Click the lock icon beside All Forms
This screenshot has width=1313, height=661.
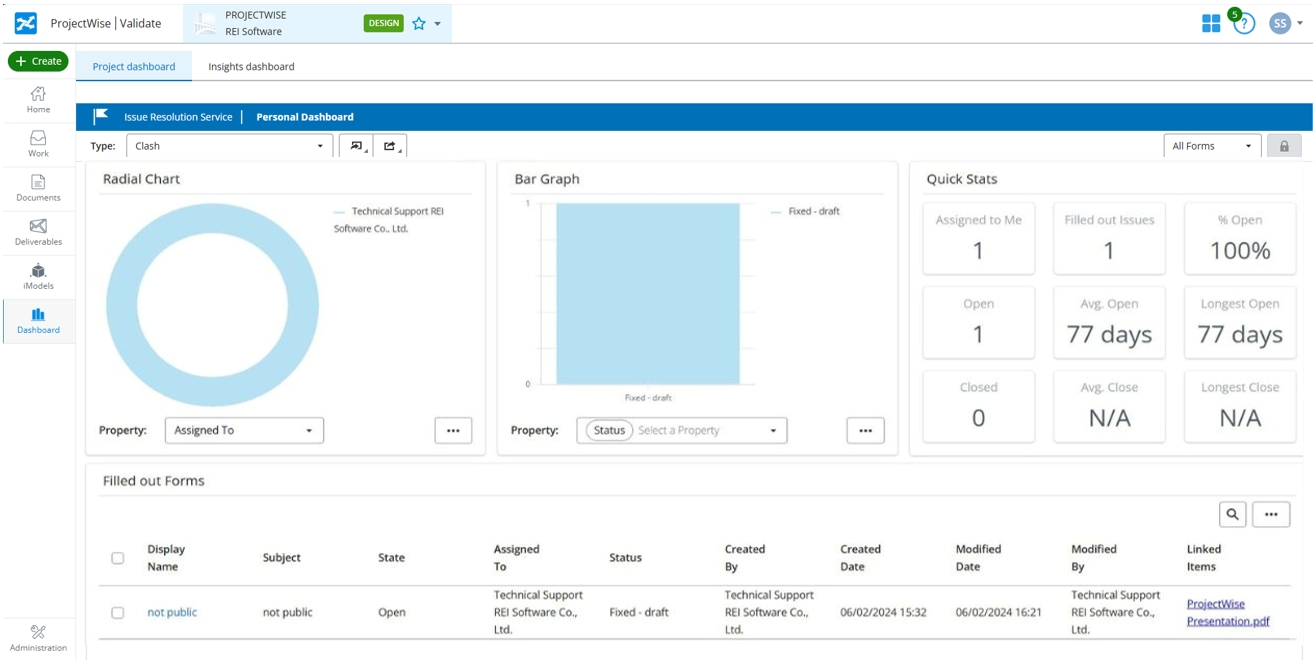point(1284,146)
